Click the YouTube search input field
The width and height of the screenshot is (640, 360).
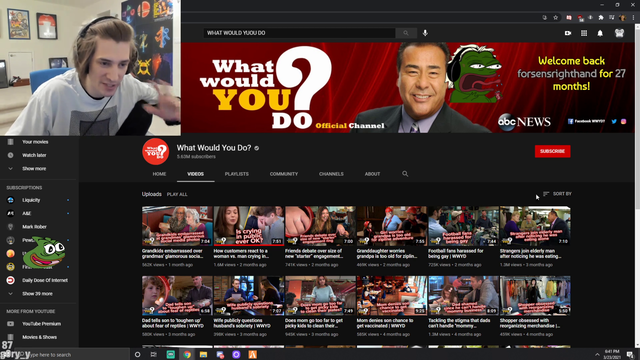(x=299, y=33)
